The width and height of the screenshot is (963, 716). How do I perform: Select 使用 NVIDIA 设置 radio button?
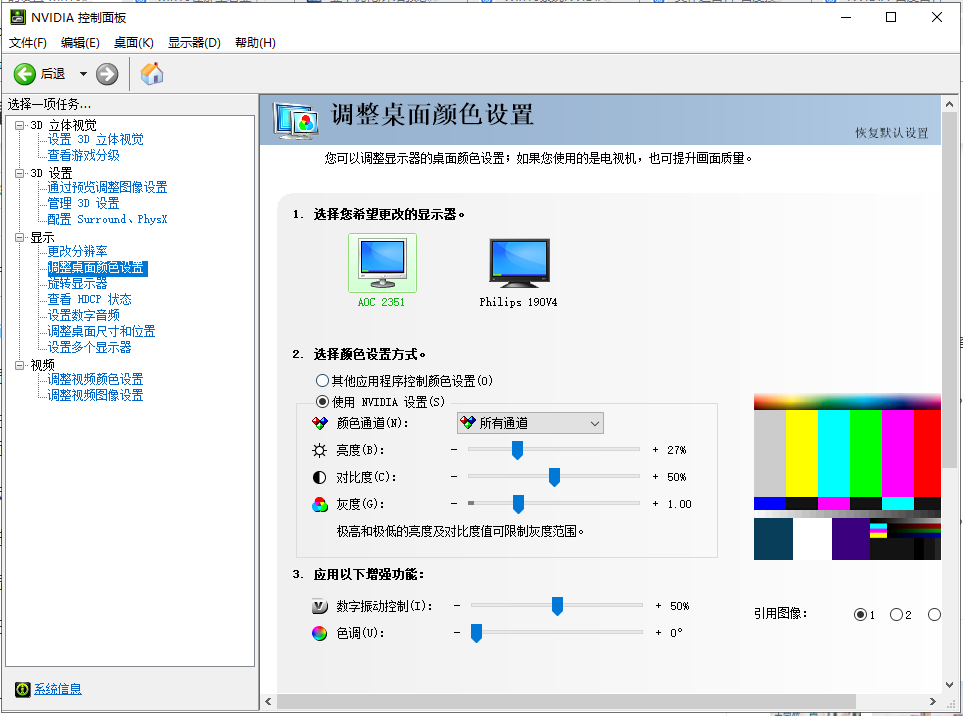pos(326,402)
